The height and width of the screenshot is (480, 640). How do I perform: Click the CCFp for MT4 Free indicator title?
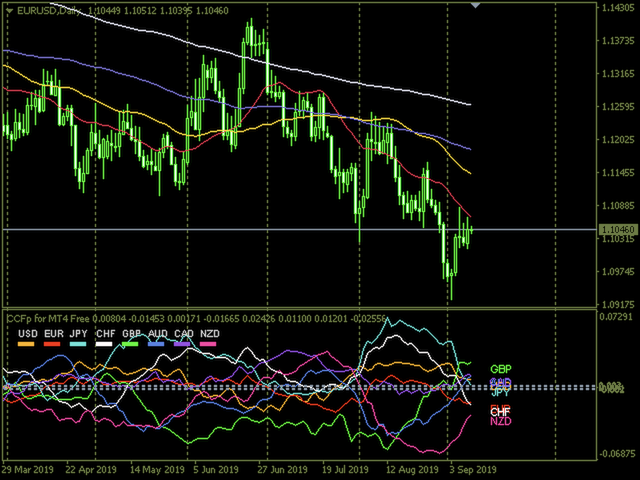tap(50, 317)
